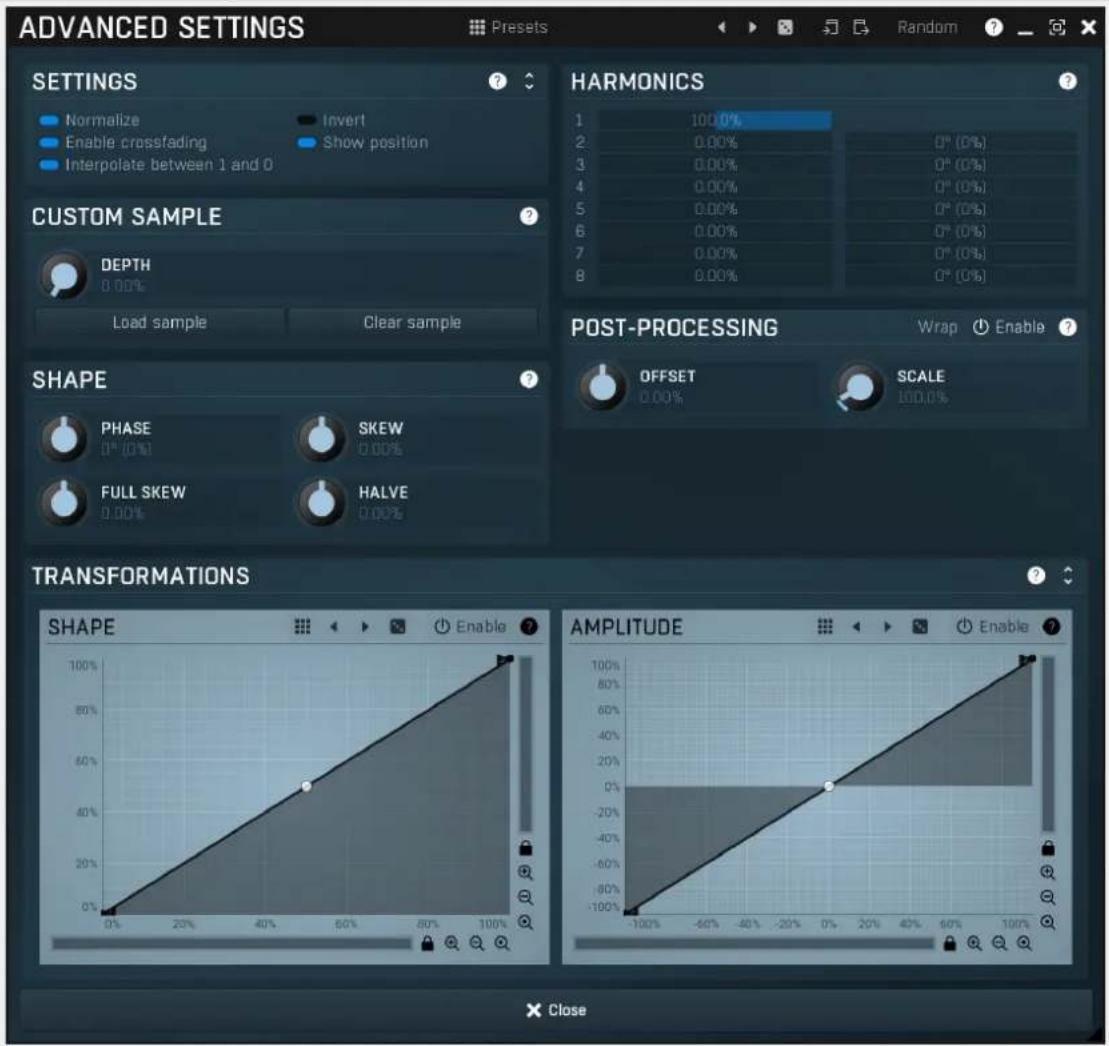Screen dimensions: 1109x1046
Task: Open help for Custom Sample section
Action: (528, 216)
